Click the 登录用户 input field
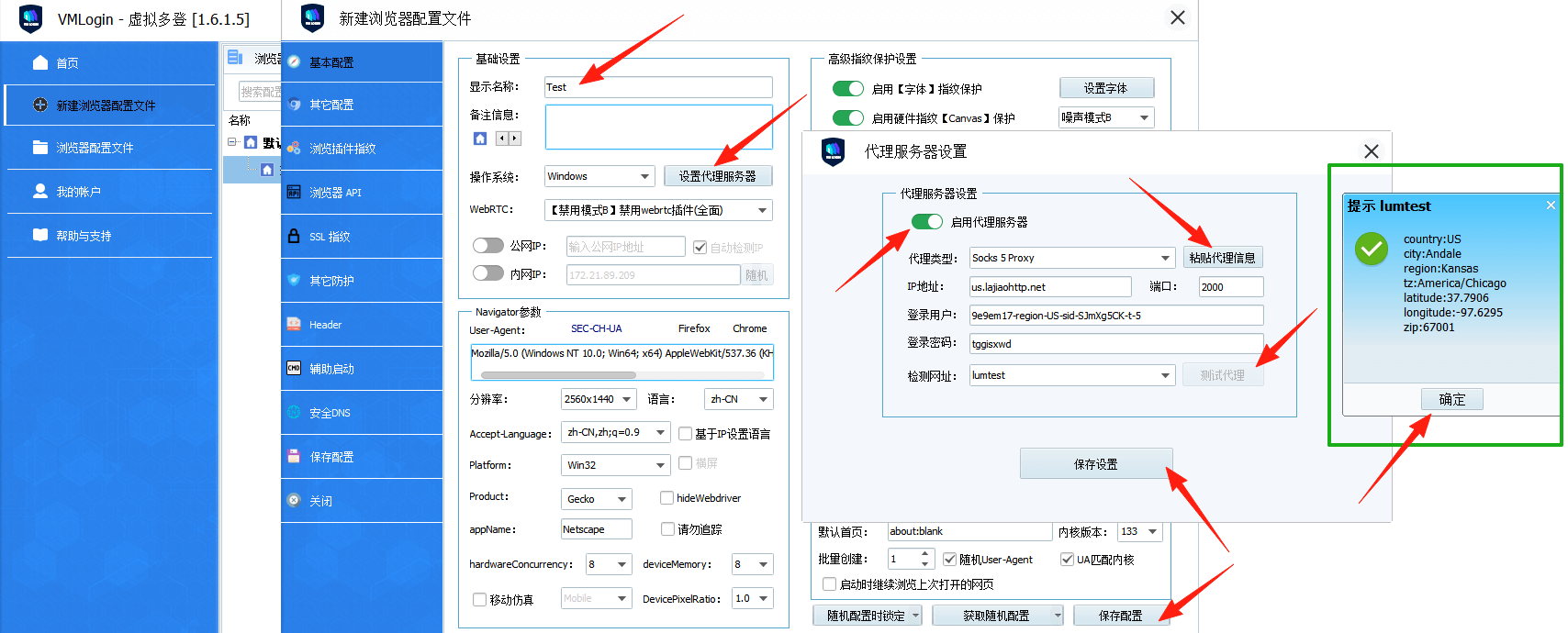The width and height of the screenshot is (1568, 633). tap(1115, 316)
